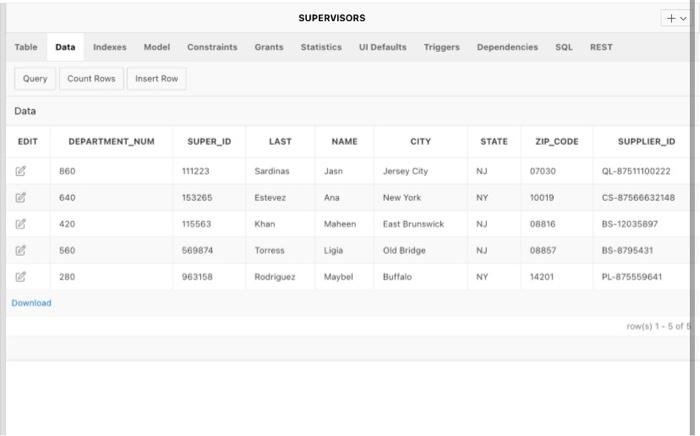The height and width of the screenshot is (436, 700).
Task: Edit the Rodriguez row with pencil icon
Action: pos(21,277)
